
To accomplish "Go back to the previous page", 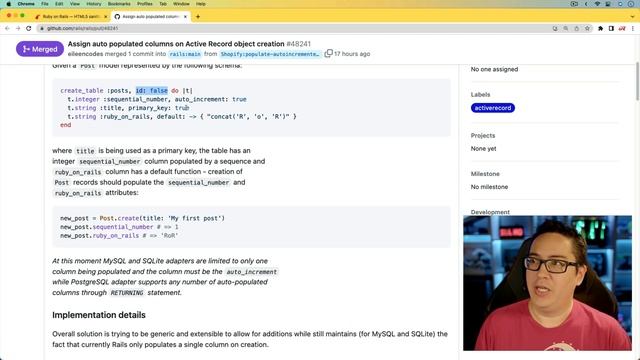I will 7,28.
